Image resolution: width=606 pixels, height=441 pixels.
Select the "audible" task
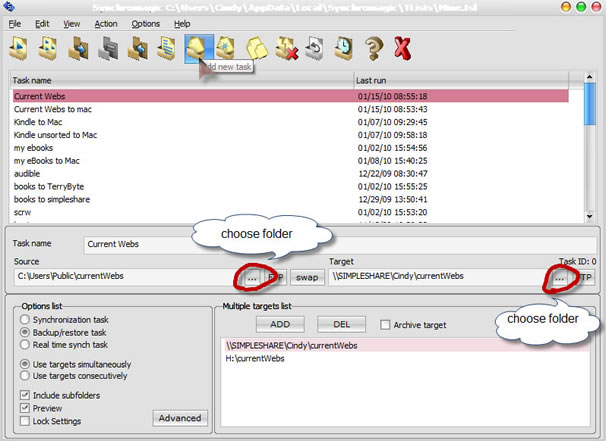click(x=291, y=174)
